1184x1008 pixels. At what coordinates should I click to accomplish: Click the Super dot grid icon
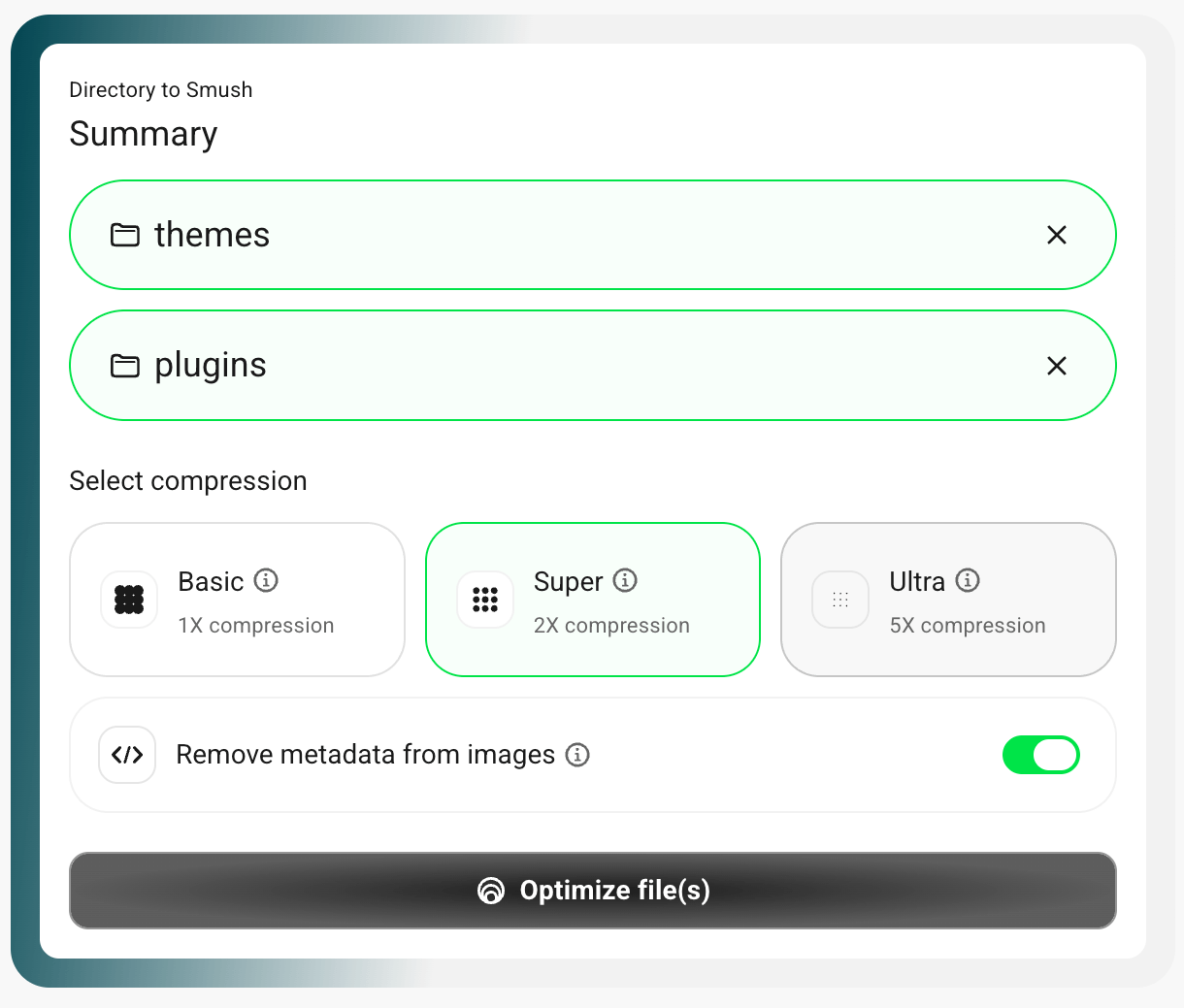coord(485,600)
